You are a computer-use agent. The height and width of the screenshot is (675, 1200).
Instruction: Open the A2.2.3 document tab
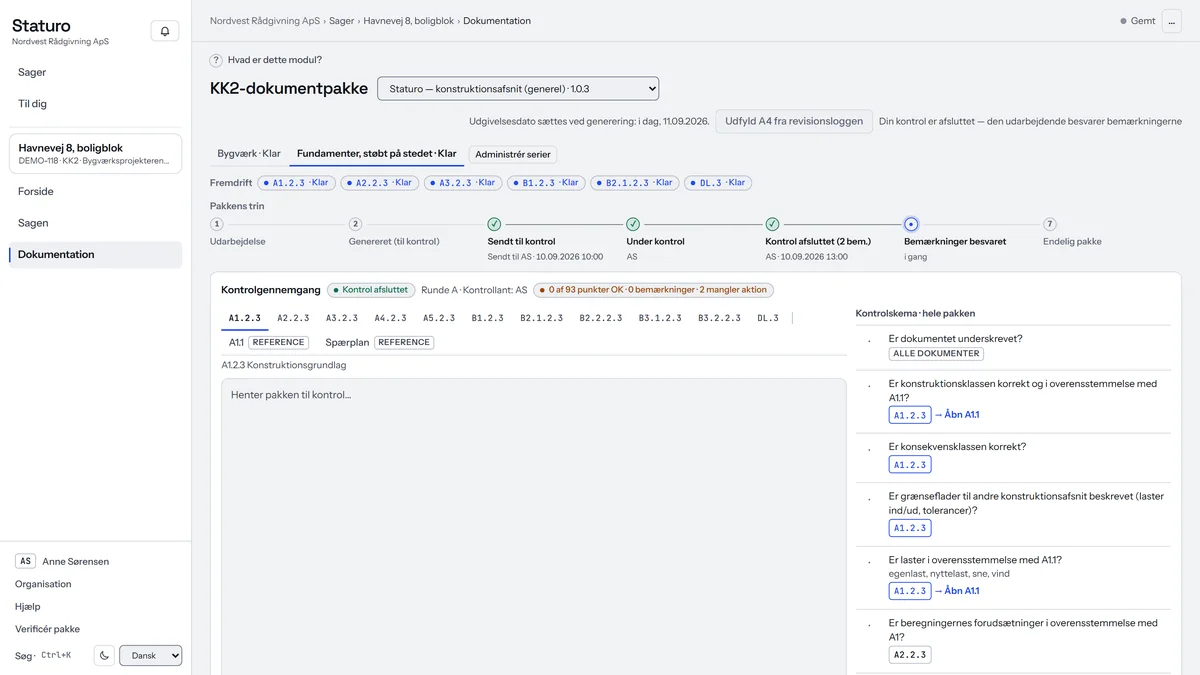[293, 318]
